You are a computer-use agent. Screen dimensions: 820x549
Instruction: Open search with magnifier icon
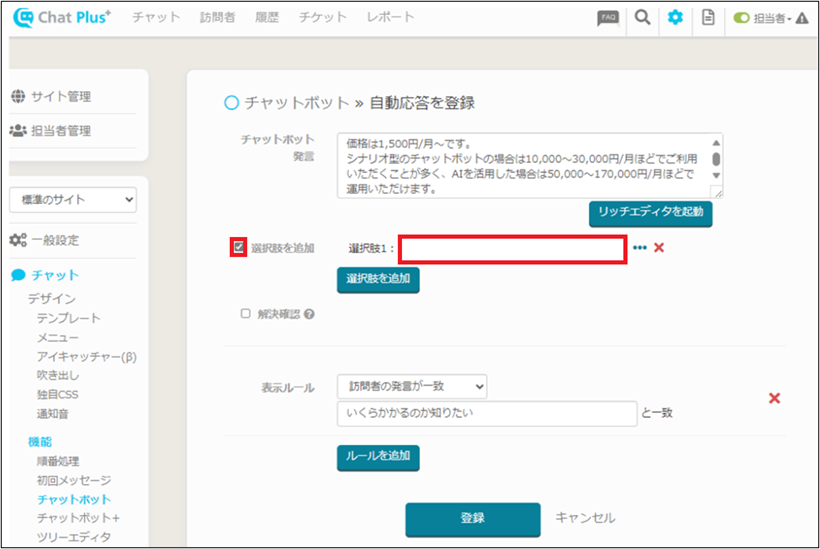click(x=642, y=18)
